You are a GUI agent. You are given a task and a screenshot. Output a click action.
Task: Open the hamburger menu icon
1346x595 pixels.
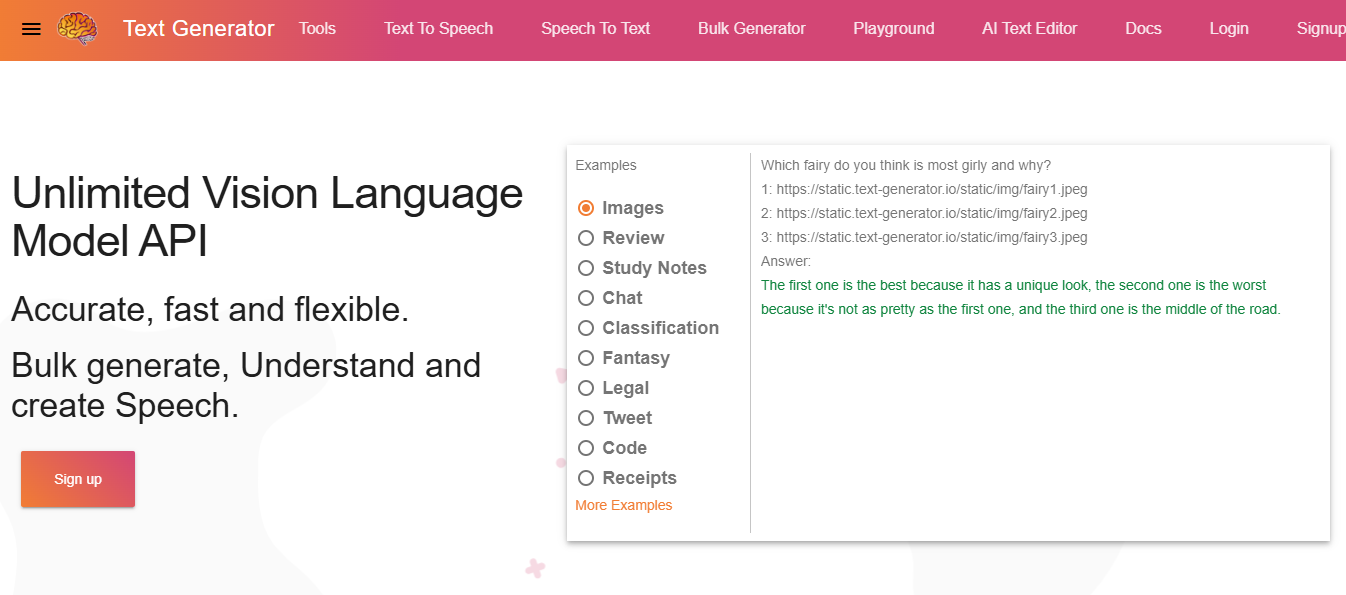coord(31,29)
